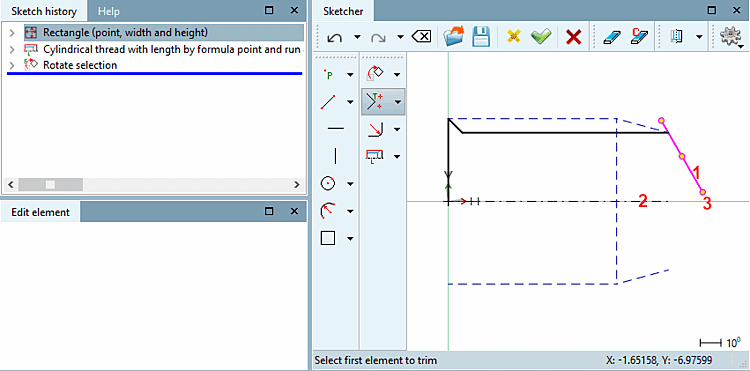This screenshot has width=750, height=371.
Task: Maximize the Edit element panel
Action: [269, 211]
